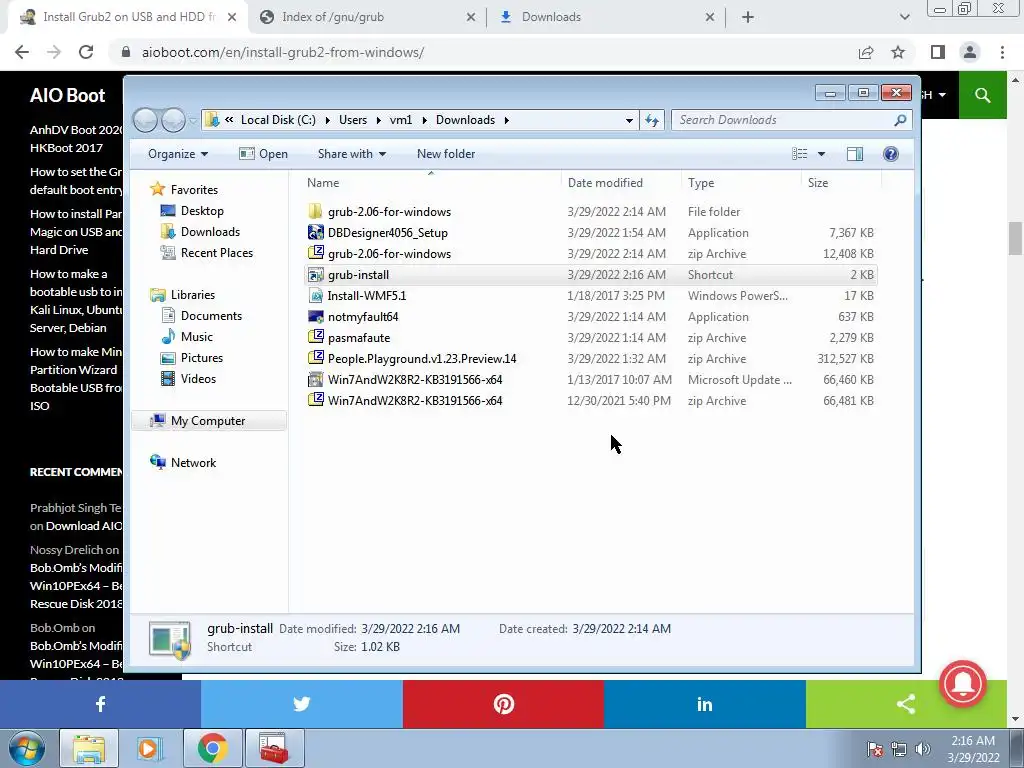Expand the view options dropdown arrow
Viewport: 1024px width, 768px height.
[x=822, y=154]
